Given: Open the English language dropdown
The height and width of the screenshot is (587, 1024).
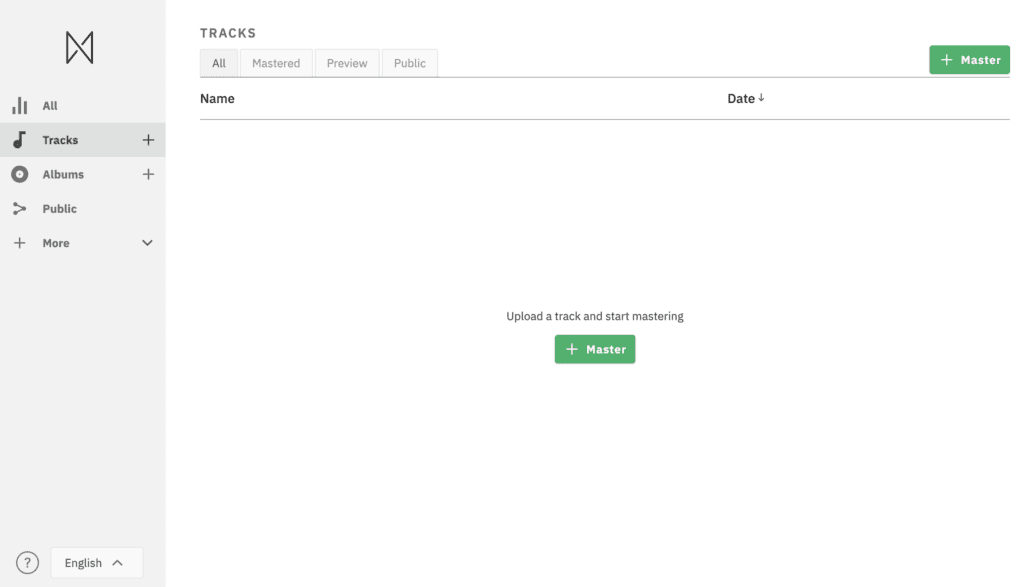Looking at the screenshot, I should (x=96, y=563).
